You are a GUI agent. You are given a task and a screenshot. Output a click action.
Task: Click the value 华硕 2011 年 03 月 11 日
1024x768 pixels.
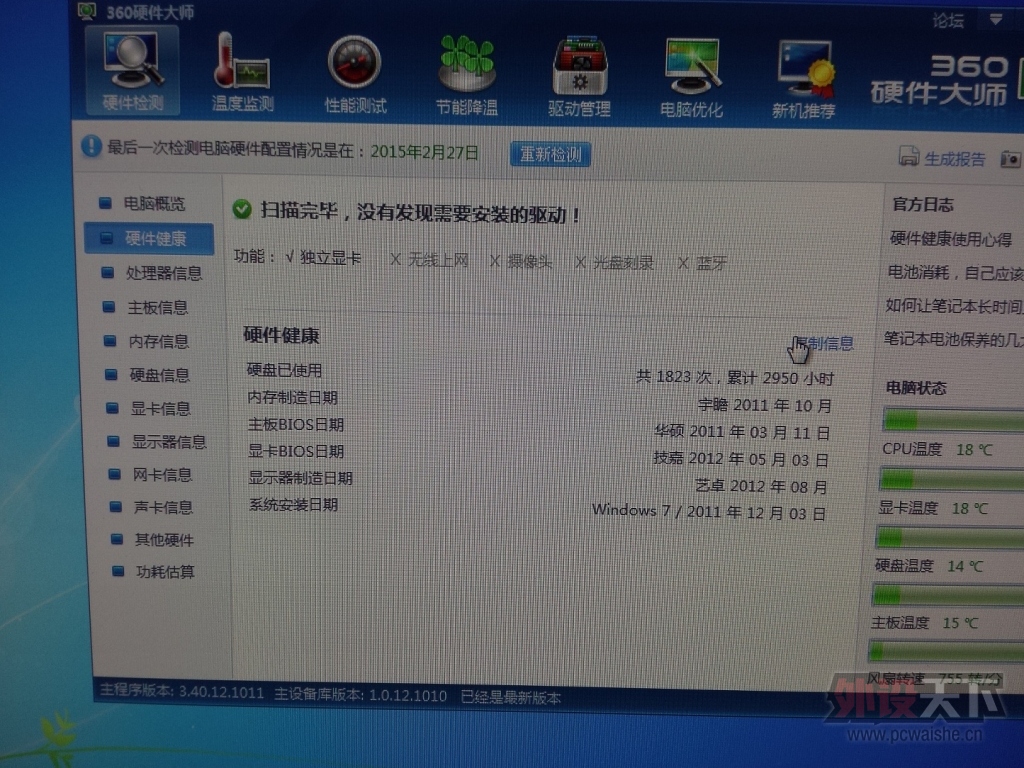pos(742,432)
